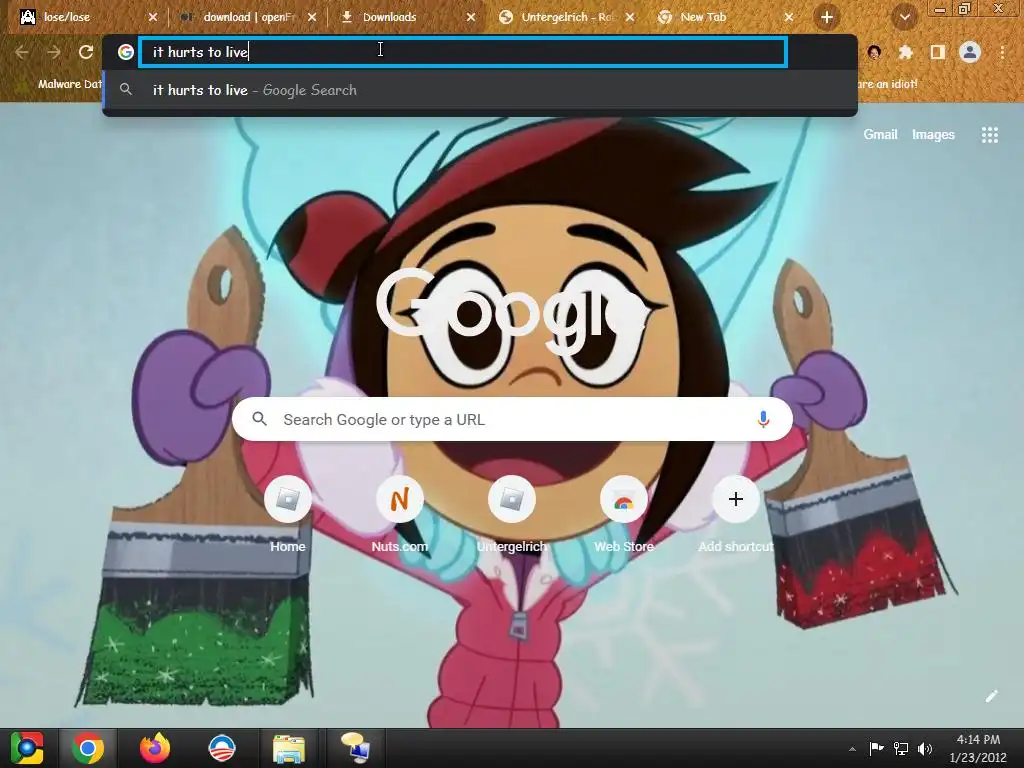The height and width of the screenshot is (768, 1024).
Task: Open the Gmail link
Action: [x=880, y=135]
